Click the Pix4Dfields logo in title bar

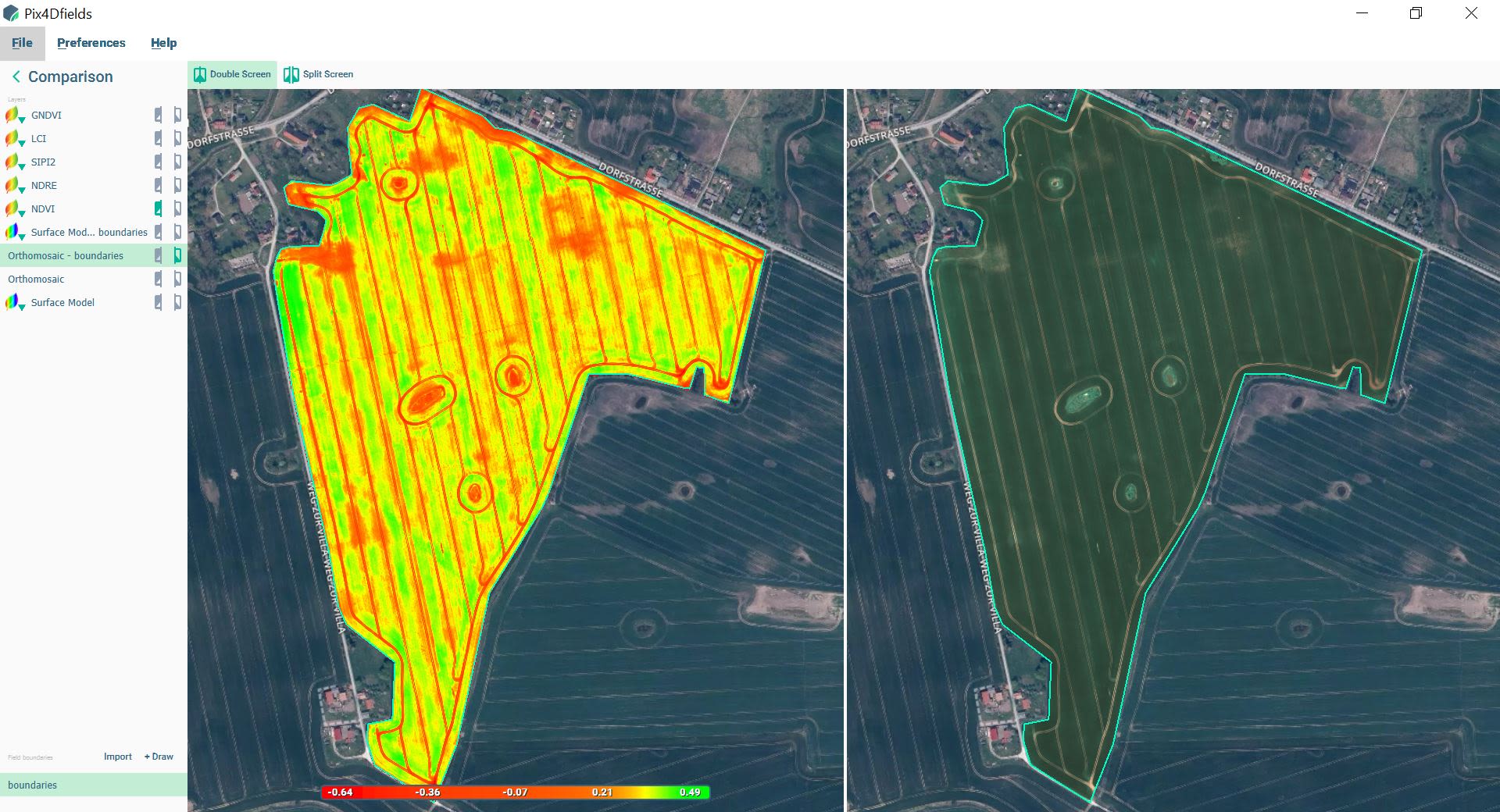pyautogui.click(x=12, y=12)
